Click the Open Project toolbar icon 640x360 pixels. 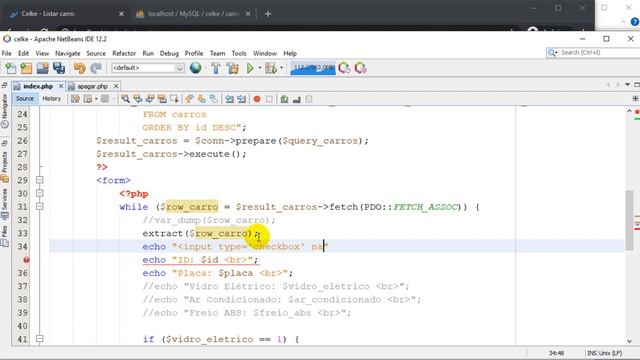(x=42, y=68)
